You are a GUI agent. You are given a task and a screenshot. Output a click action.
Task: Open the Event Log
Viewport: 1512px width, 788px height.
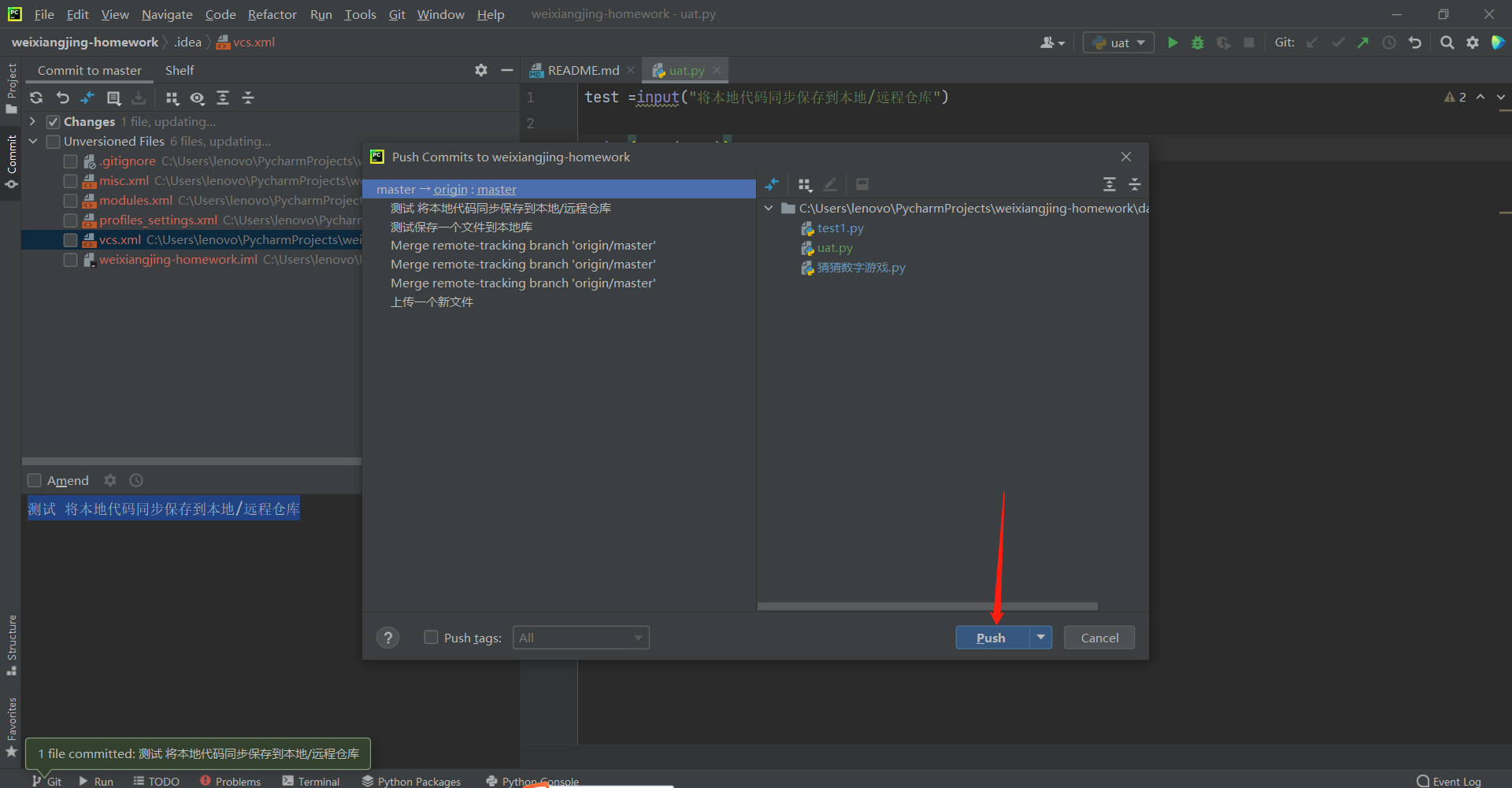click(1449, 781)
